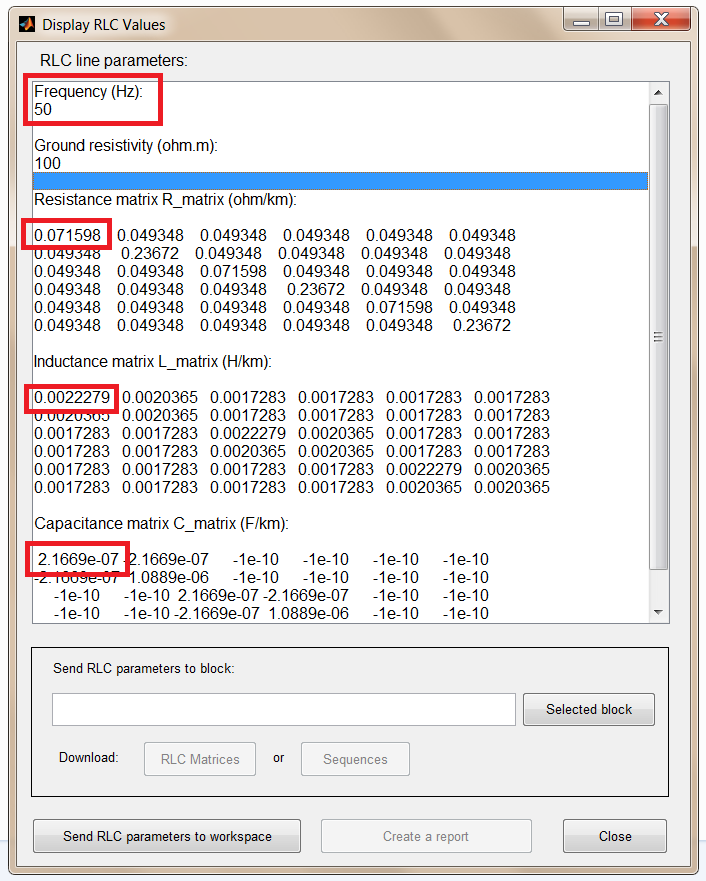The width and height of the screenshot is (706, 881).
Task: Click the Sequences download button
Action: [x=355, y=759]
